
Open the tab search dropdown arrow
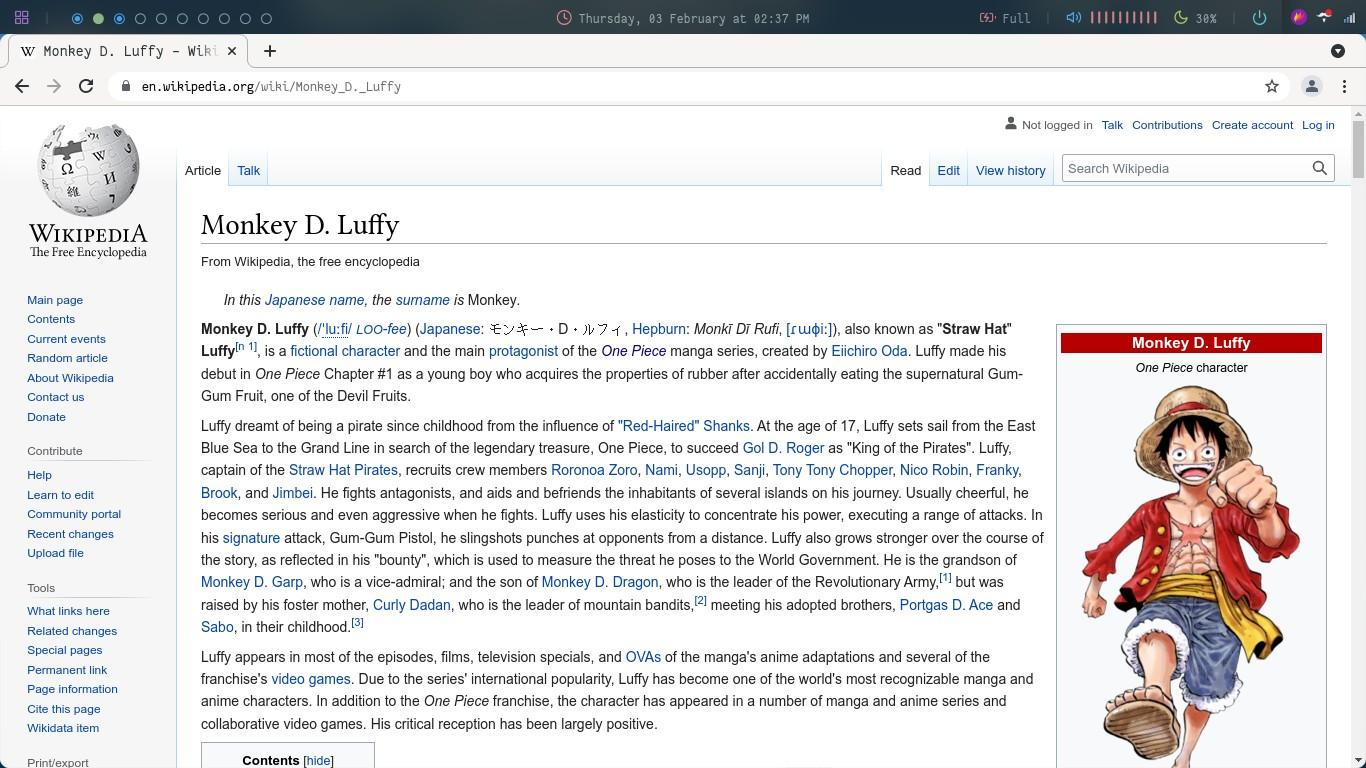point(1338,51)
